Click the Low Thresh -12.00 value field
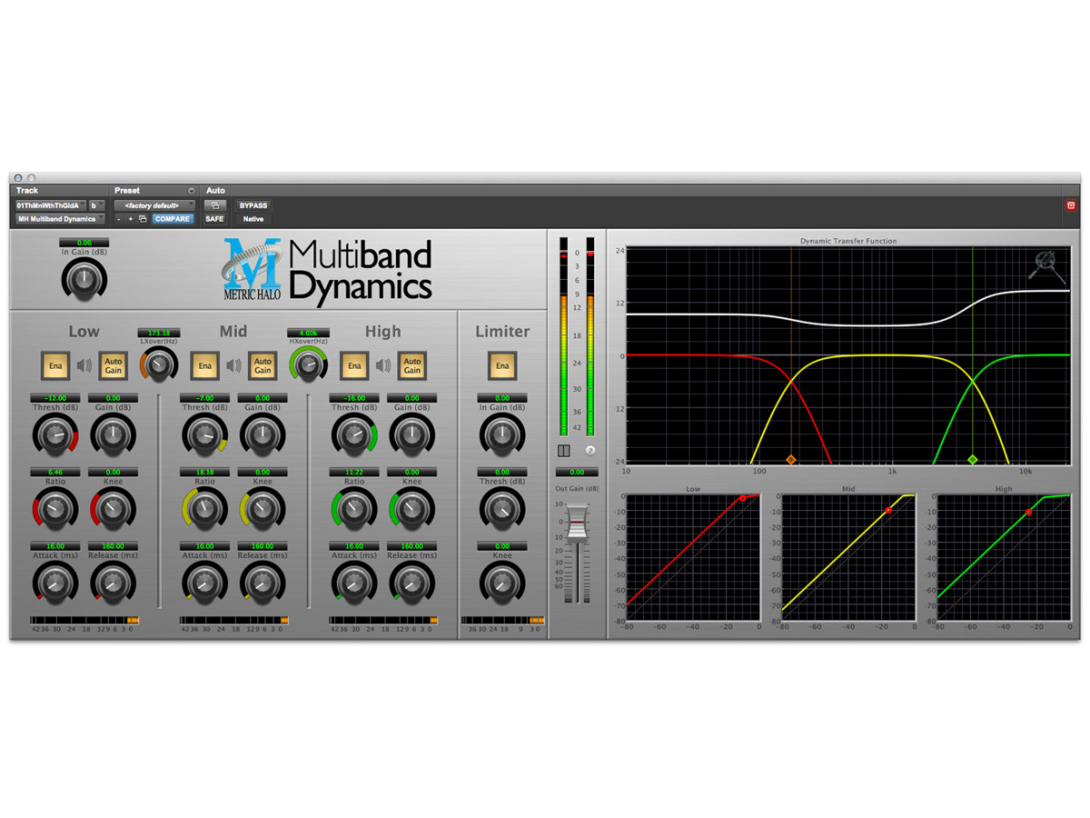This screenshot has height=818, width=1090. pos(55,398)
